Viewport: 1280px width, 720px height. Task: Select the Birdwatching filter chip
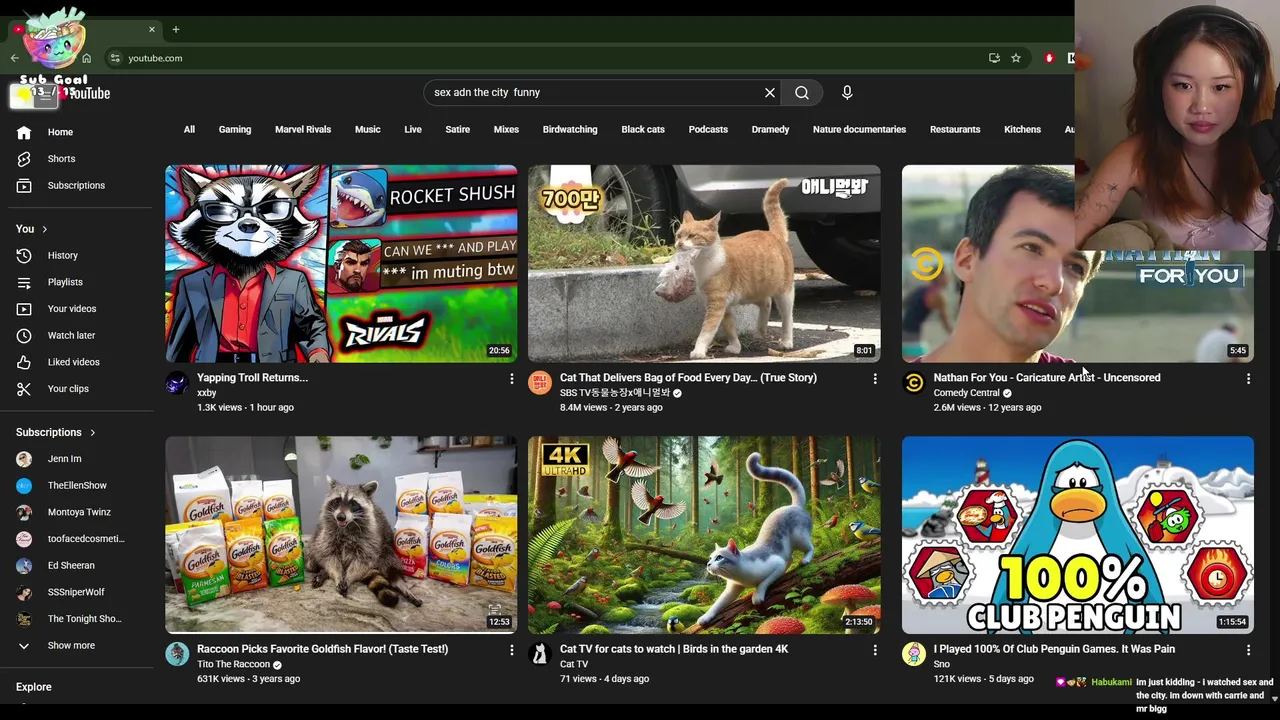click(x=570, y=130)
